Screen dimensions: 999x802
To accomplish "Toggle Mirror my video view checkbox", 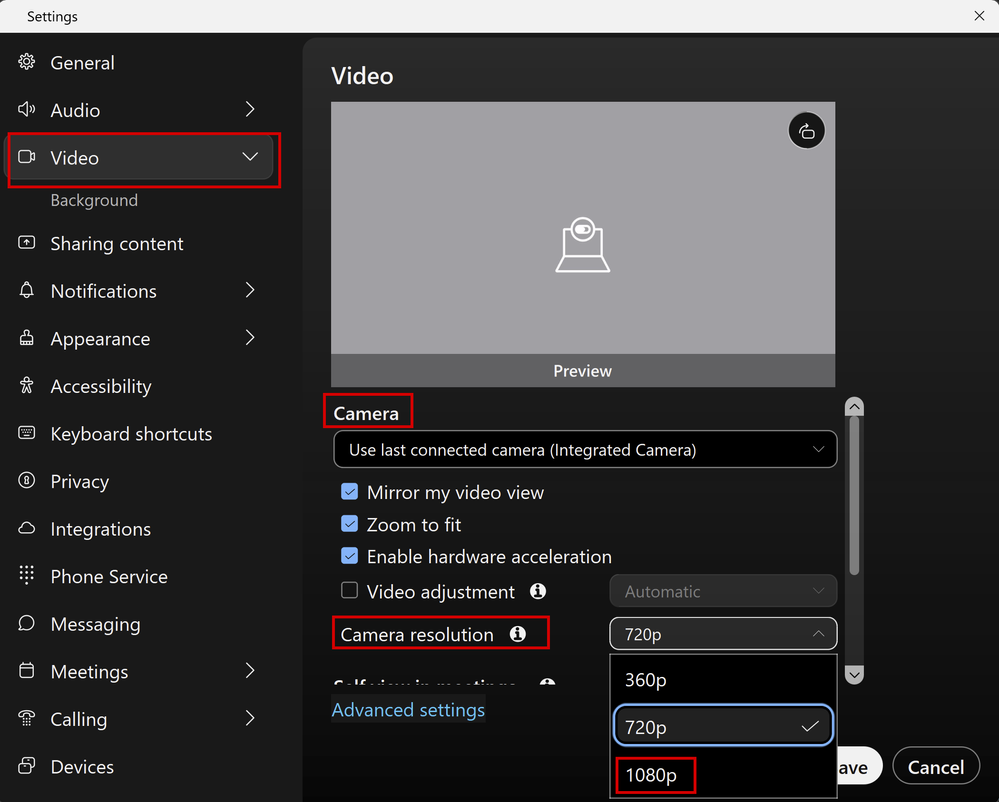I will tap(349, 491).
